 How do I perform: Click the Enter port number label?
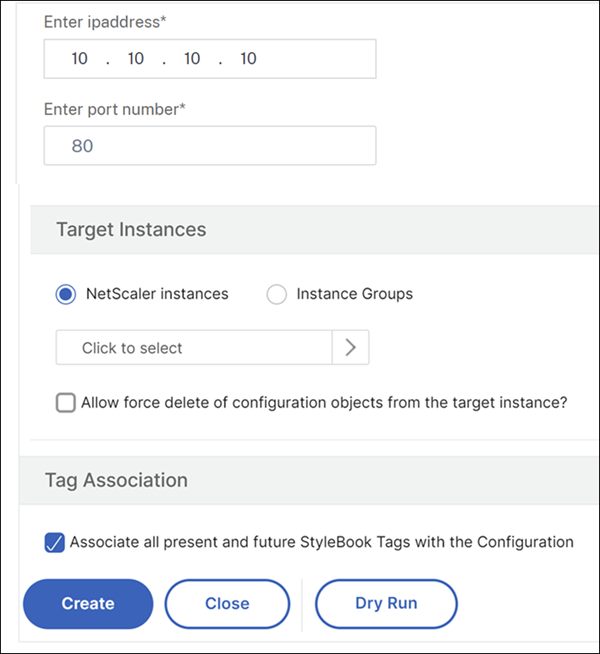pos(115,109)
